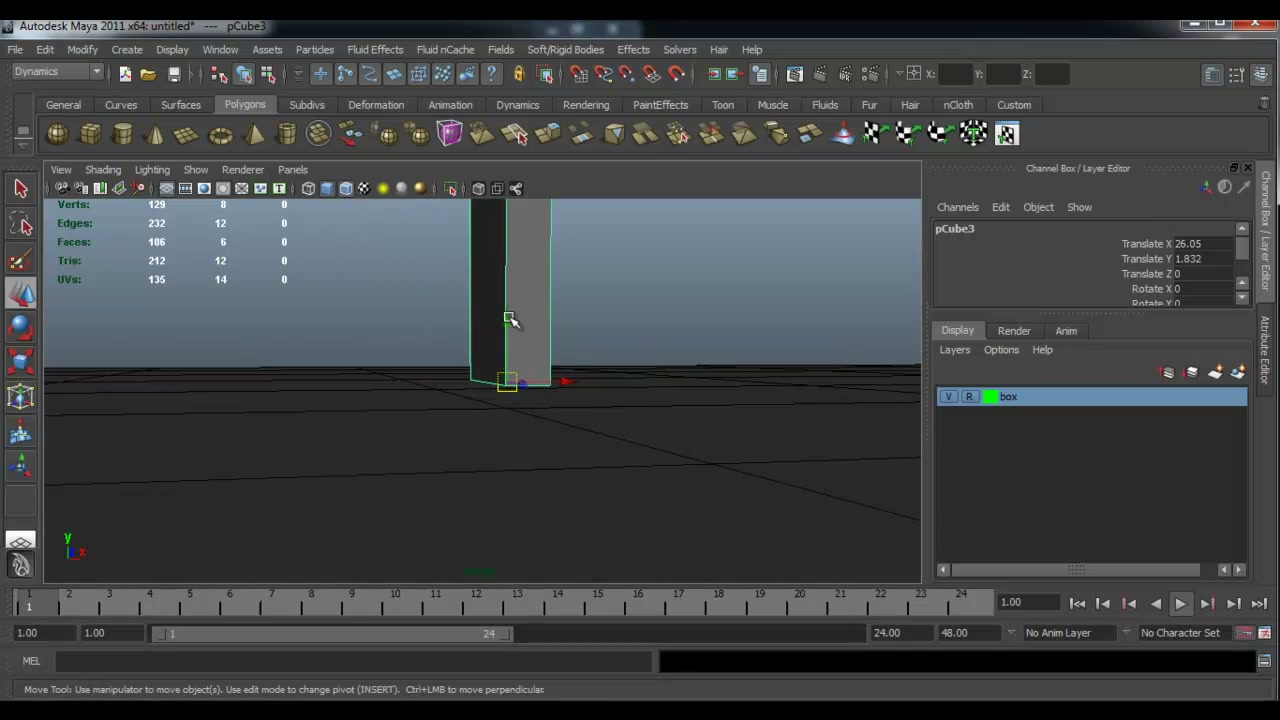Toggle textured display in viewport toolbar
Screen dimensions: 1280x720
[x=364, y=189]
